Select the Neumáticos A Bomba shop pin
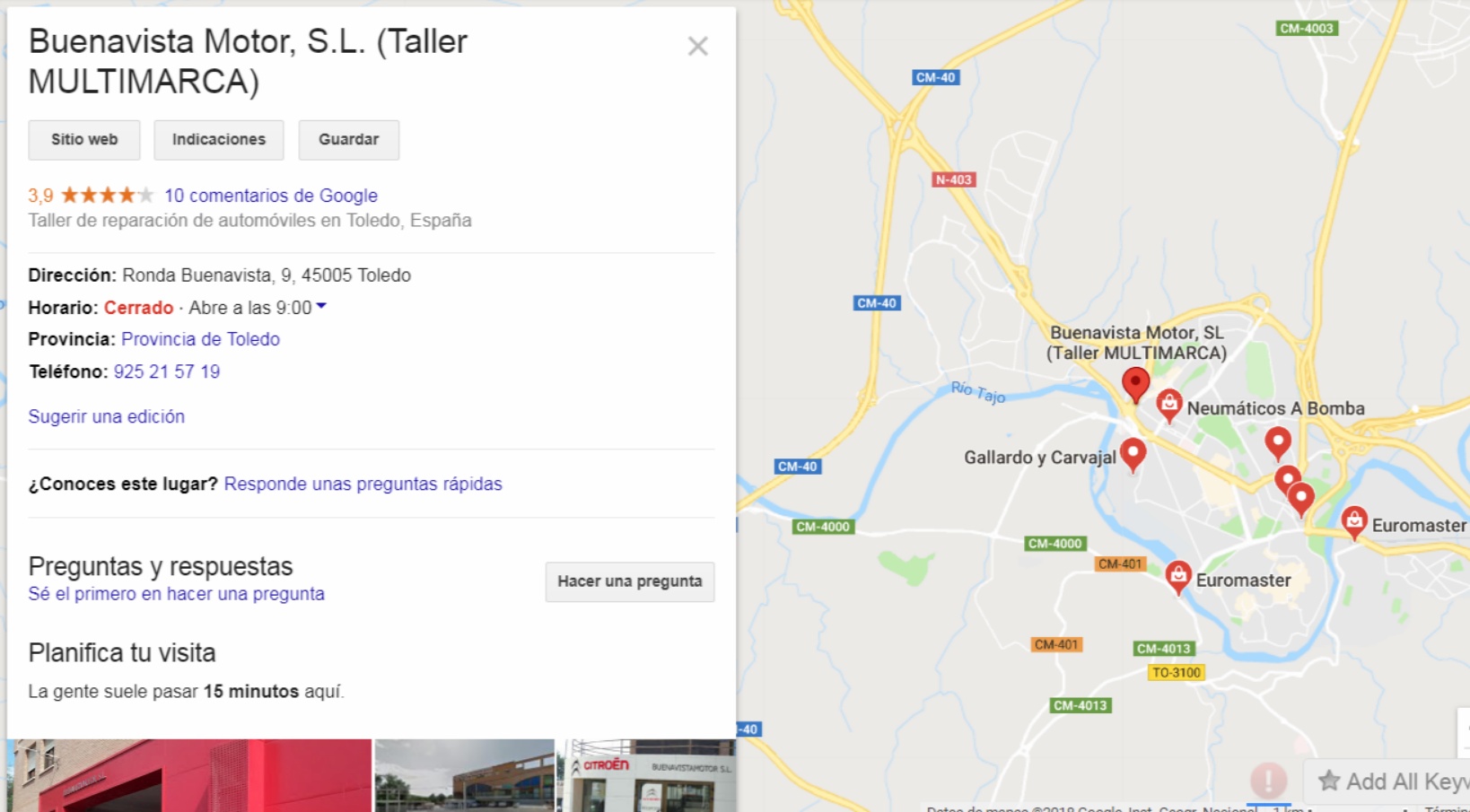1470x812 pixels. click(x=1168, y=406)
